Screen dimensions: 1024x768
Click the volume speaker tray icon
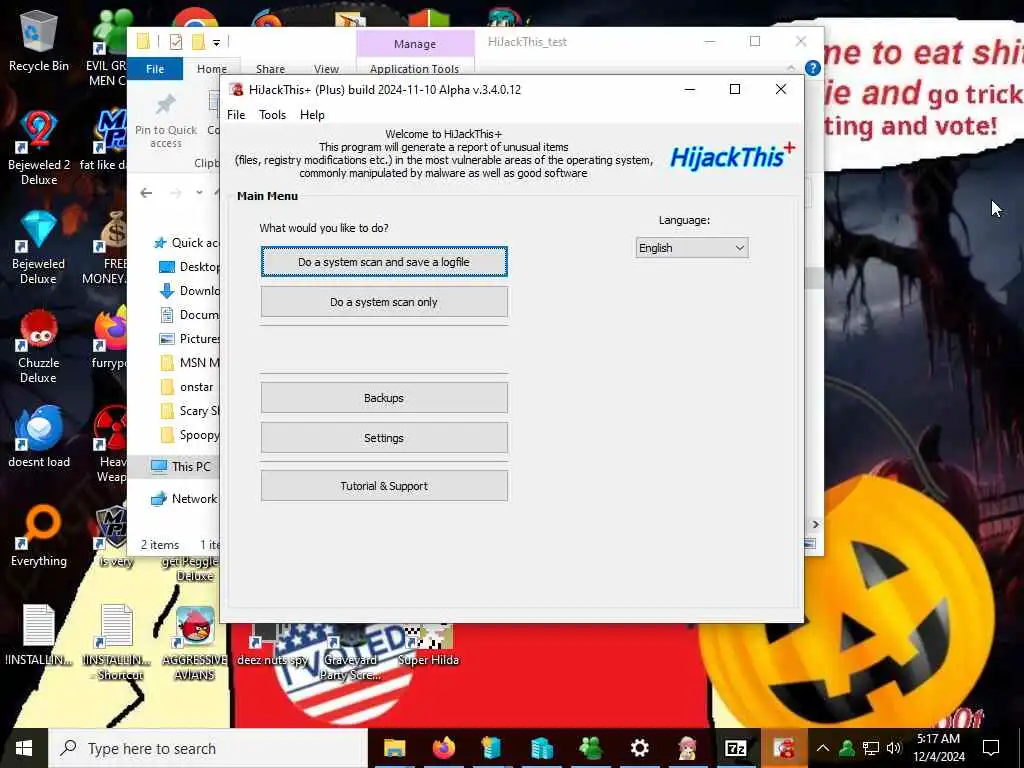pos(893,748)
